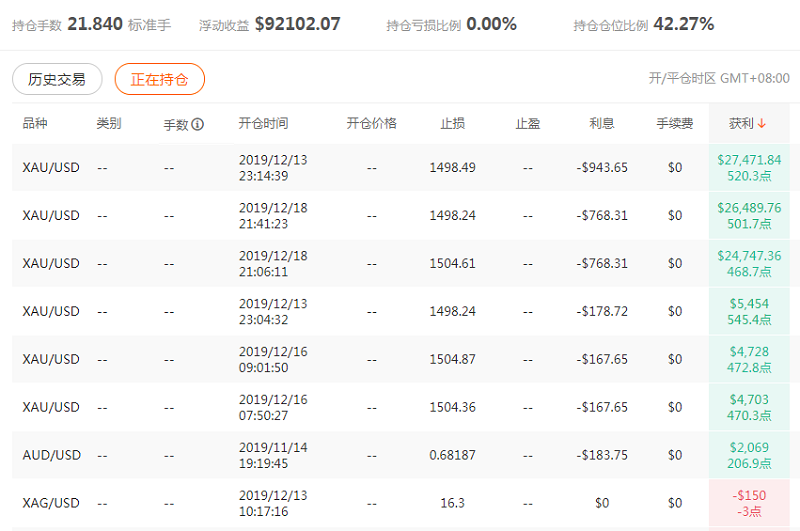Click the 开仓价格 column header
800x531 pixels.
(x=372, y=123)
